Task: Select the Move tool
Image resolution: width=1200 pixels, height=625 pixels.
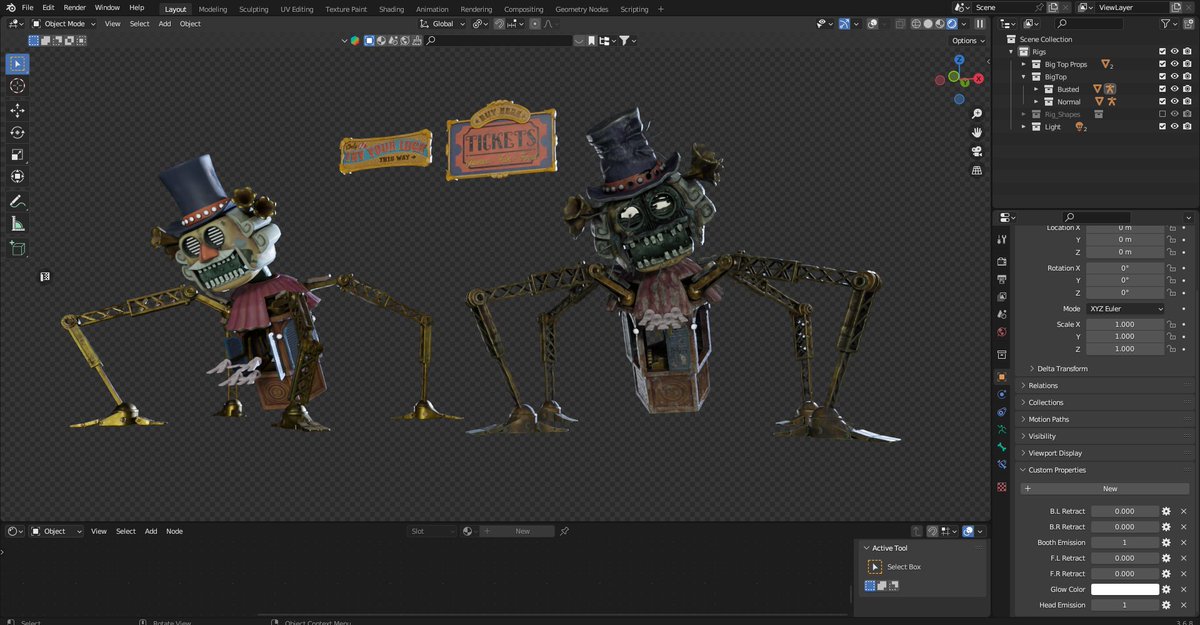Action: [17, 110]
